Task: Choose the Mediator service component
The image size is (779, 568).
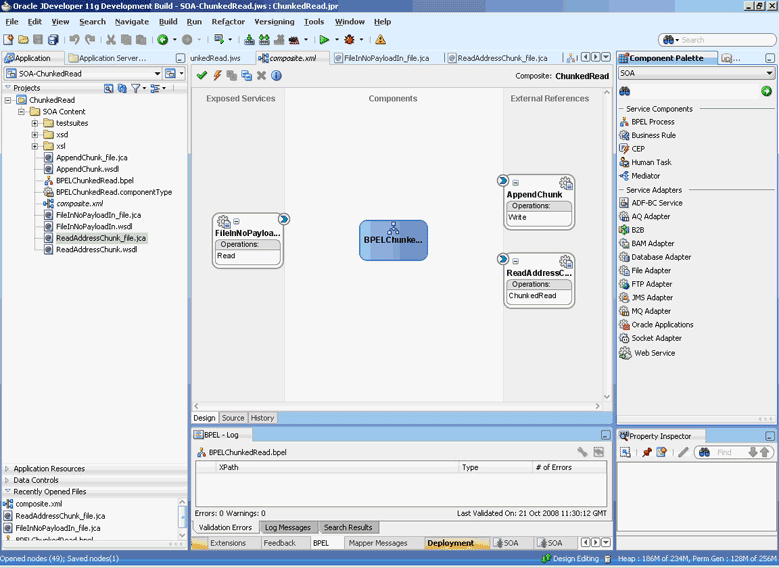Action: 645,176
